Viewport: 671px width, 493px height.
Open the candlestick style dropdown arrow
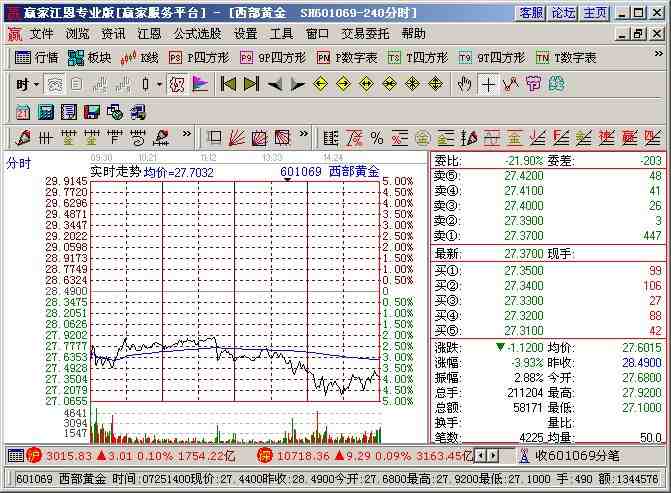(159, 84)
